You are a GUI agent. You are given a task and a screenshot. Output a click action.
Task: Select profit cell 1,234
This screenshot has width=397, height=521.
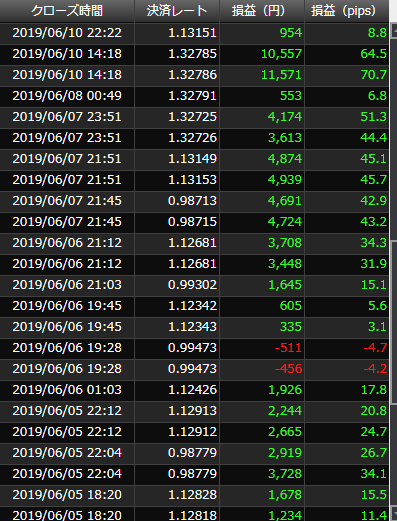point(262,514)
